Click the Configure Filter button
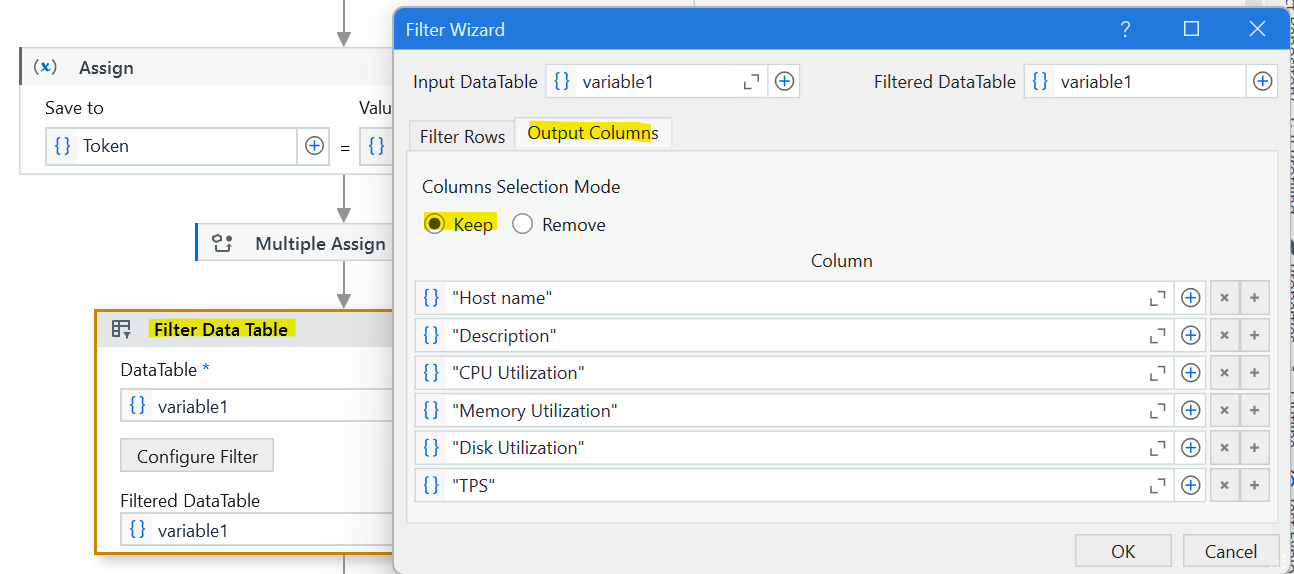The height and width of the screenshot is (574, 1294). pyautogui.click(x=197, y=456)
